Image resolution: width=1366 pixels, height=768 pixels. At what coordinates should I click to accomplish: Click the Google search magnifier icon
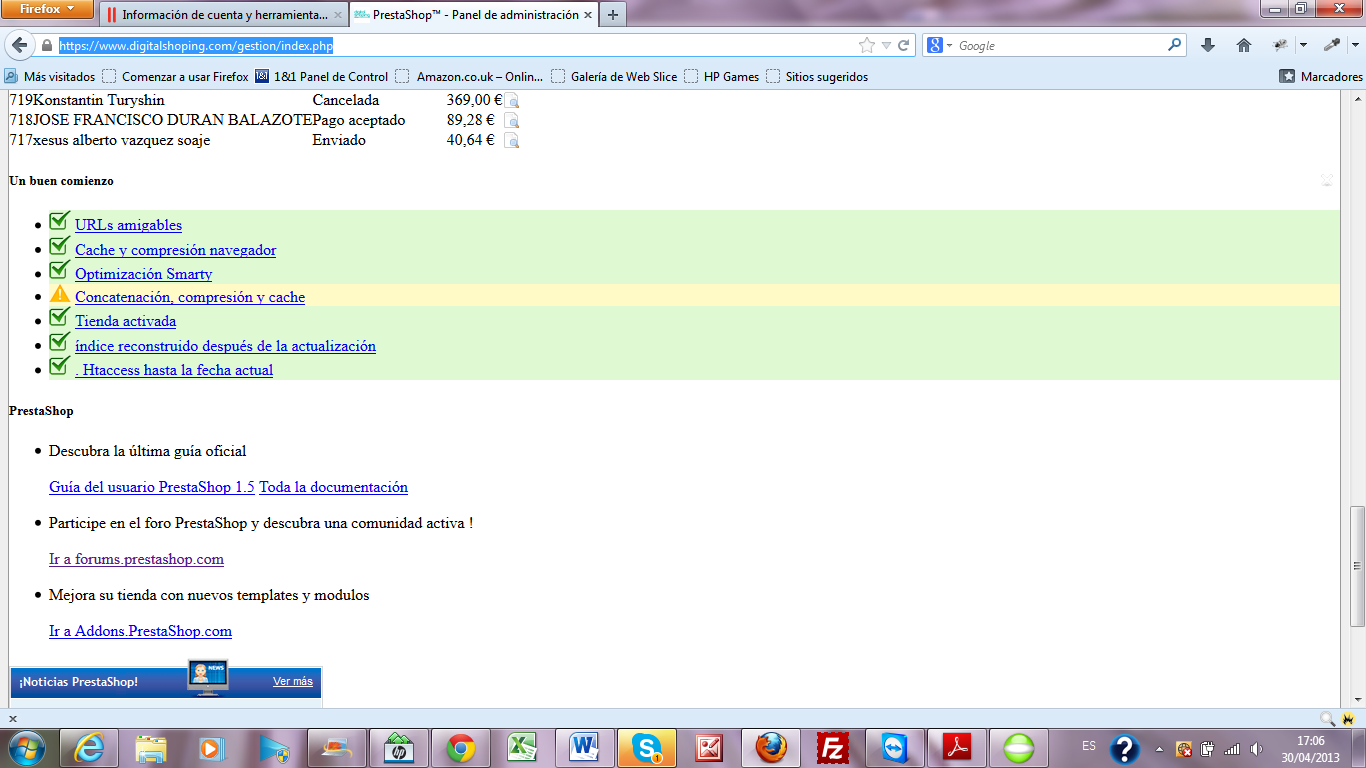tap(1175, 45)
